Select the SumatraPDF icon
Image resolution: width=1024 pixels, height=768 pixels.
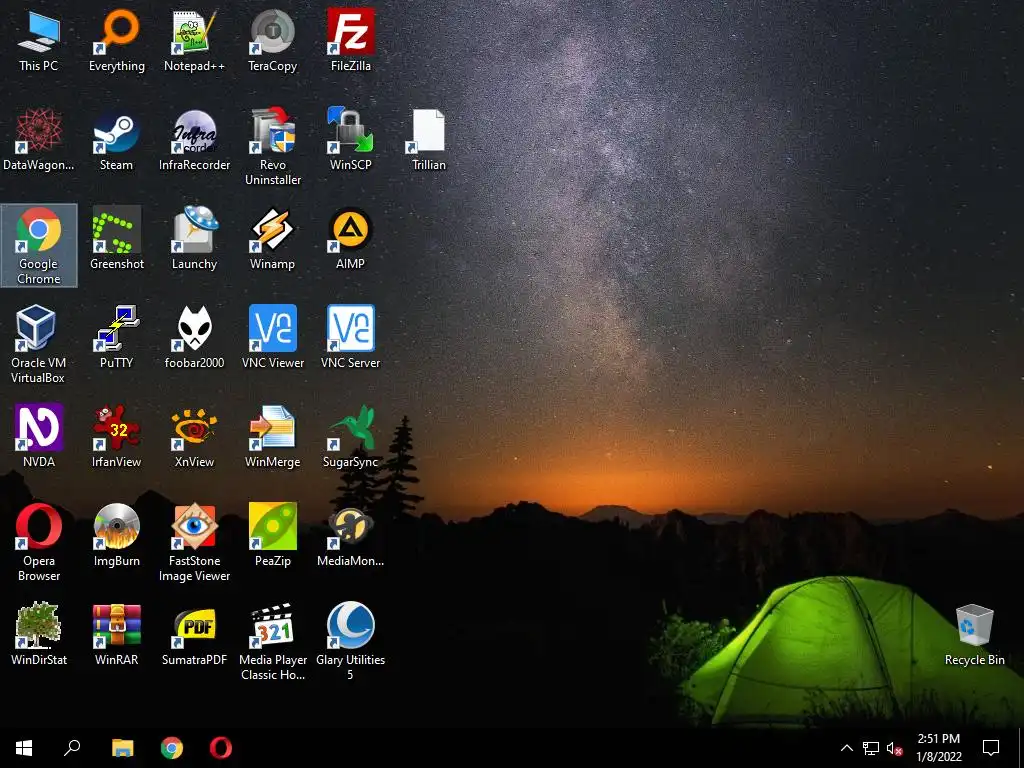[194, 634]
